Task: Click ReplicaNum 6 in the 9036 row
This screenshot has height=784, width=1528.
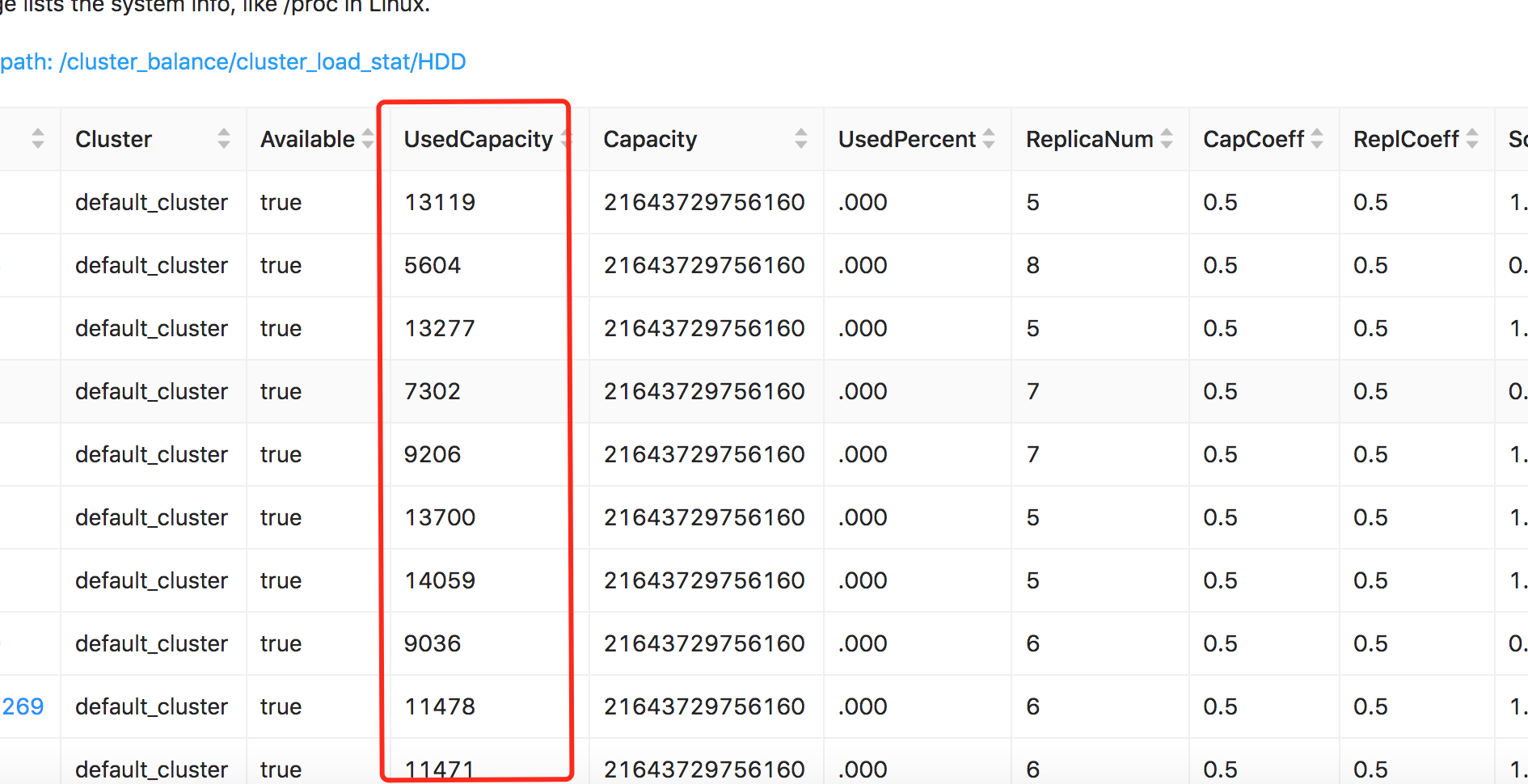Action: (x=1032, y=643)
